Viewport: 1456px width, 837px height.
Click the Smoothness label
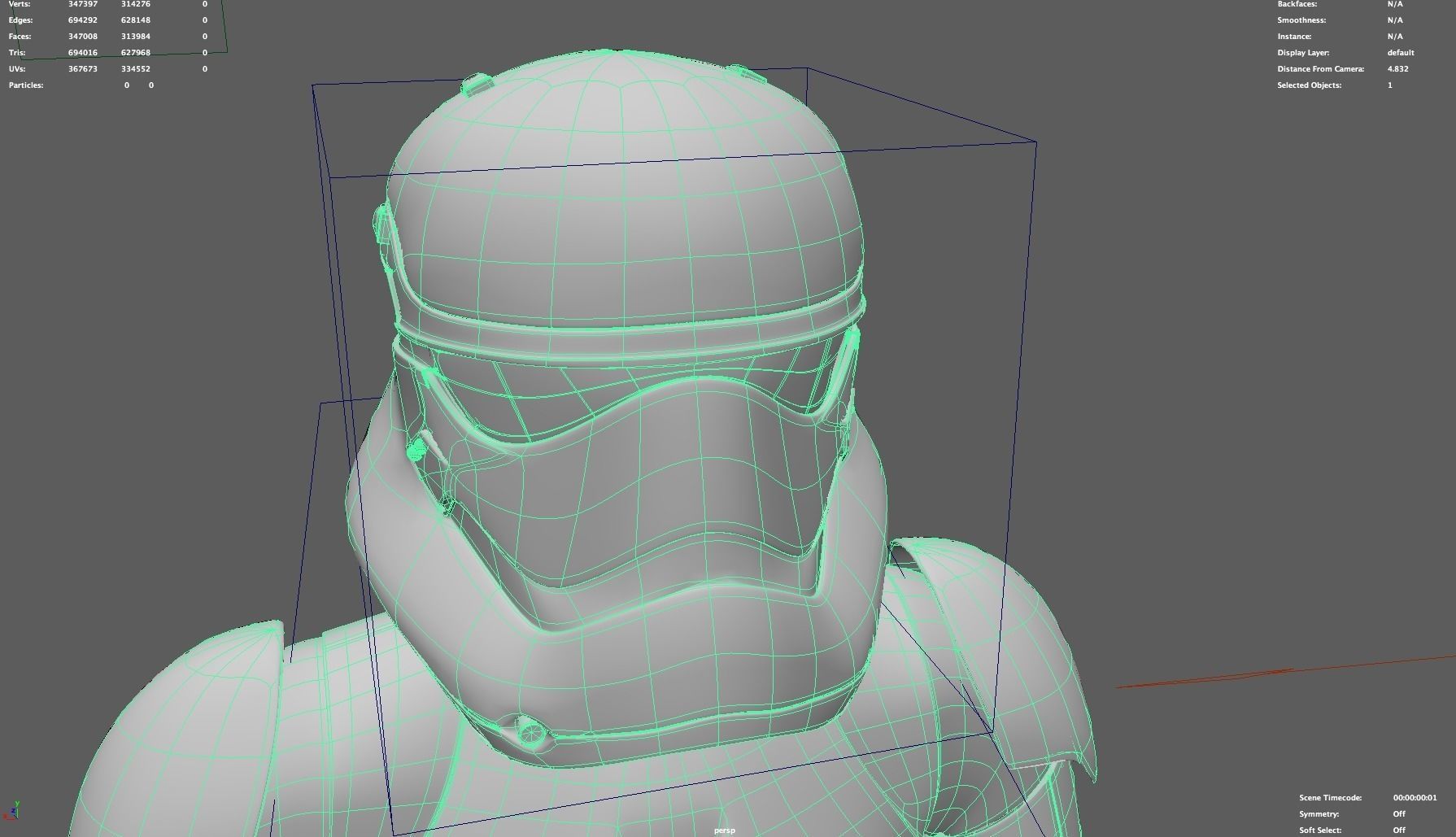pyautogui.click(x=1301, y=20)
